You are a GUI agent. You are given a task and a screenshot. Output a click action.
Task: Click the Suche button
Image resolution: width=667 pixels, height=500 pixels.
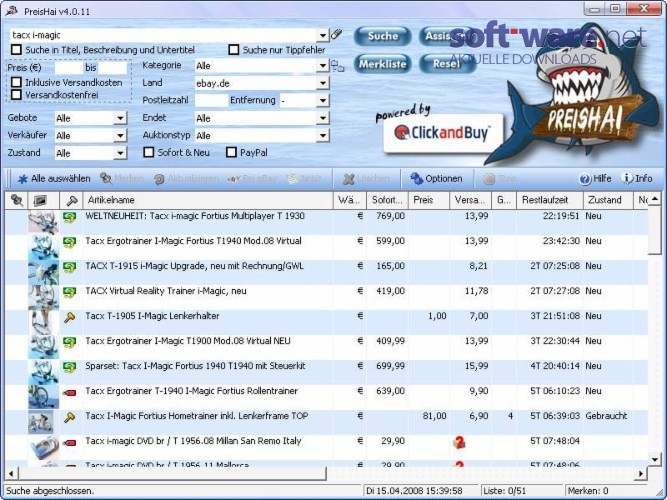coord(383,36)
